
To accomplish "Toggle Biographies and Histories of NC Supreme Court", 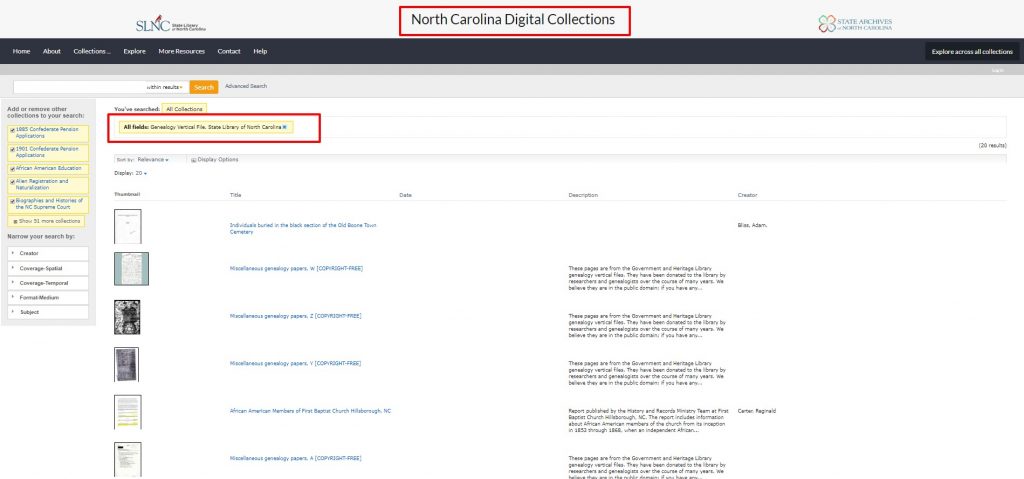I will point(12,201).
